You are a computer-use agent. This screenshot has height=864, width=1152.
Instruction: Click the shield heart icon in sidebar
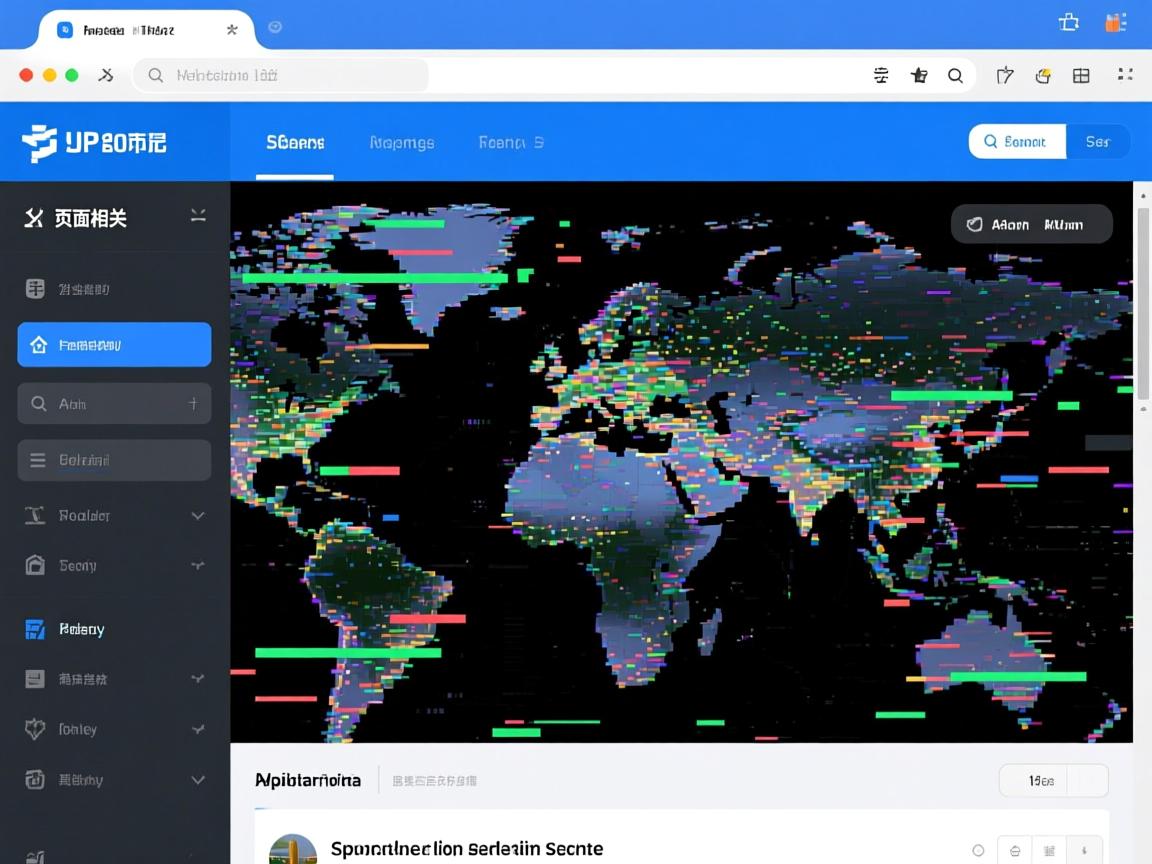pyautogui.click(x=35, y=729)
